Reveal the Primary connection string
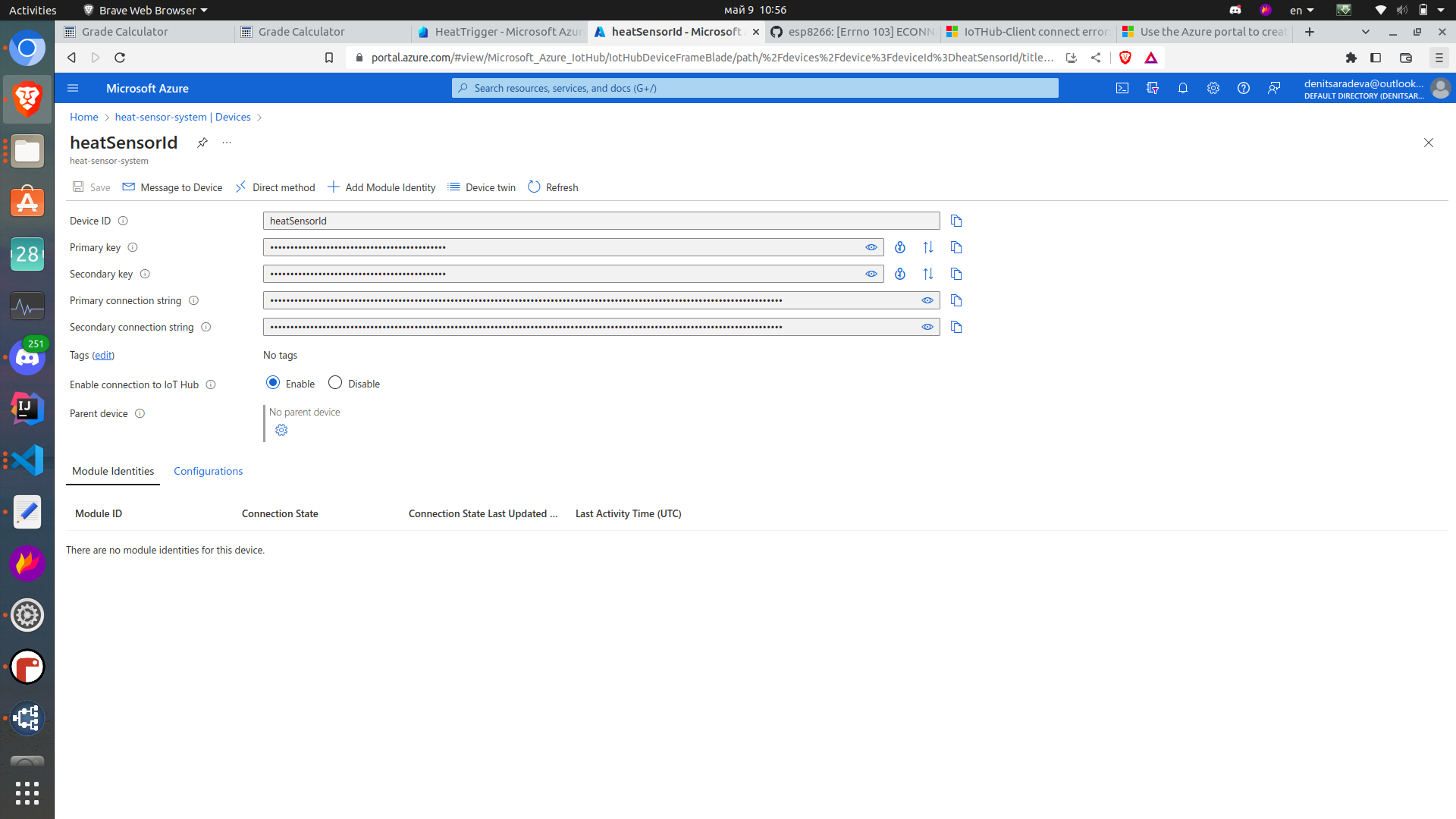This screenshot has width=1456, height=819. [x=927, y=300]
